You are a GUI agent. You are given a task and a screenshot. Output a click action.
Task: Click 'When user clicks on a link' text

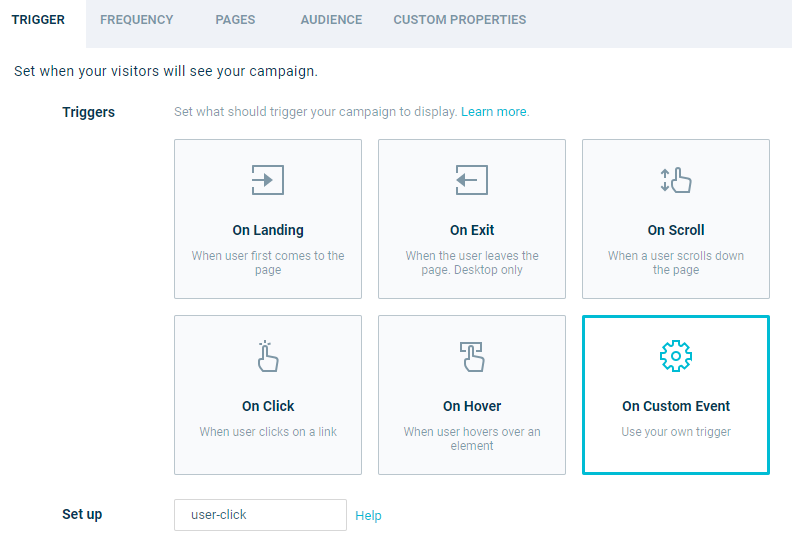click(x=268, y=432)
